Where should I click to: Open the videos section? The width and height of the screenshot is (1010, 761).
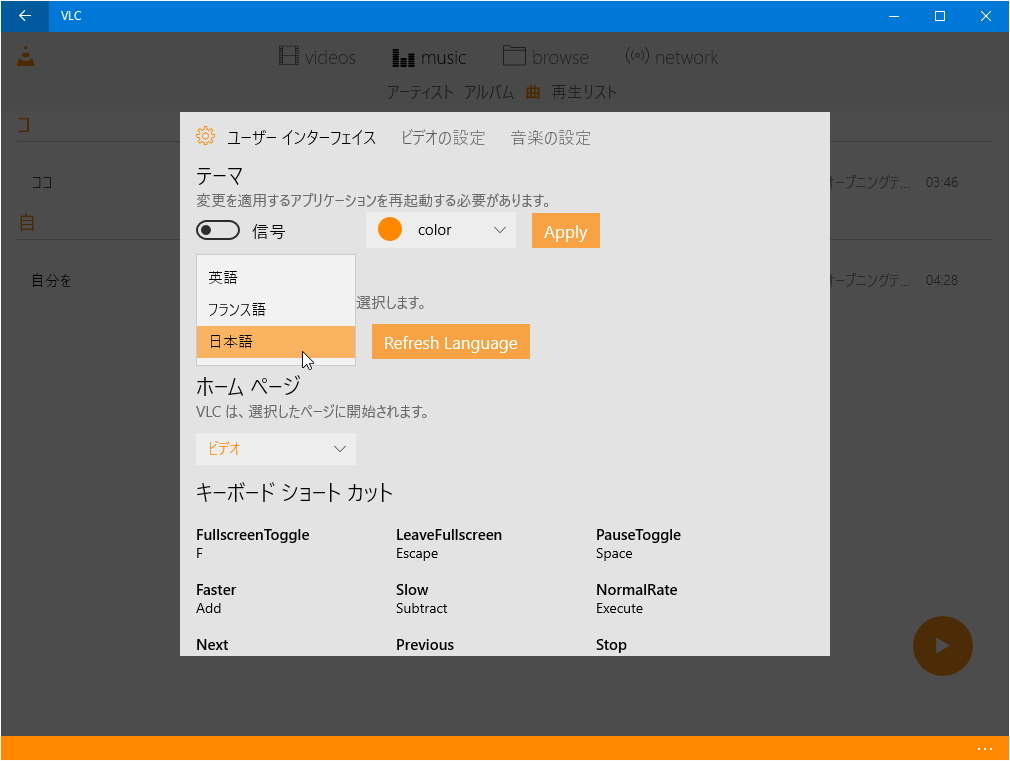(x=318, y=57)
